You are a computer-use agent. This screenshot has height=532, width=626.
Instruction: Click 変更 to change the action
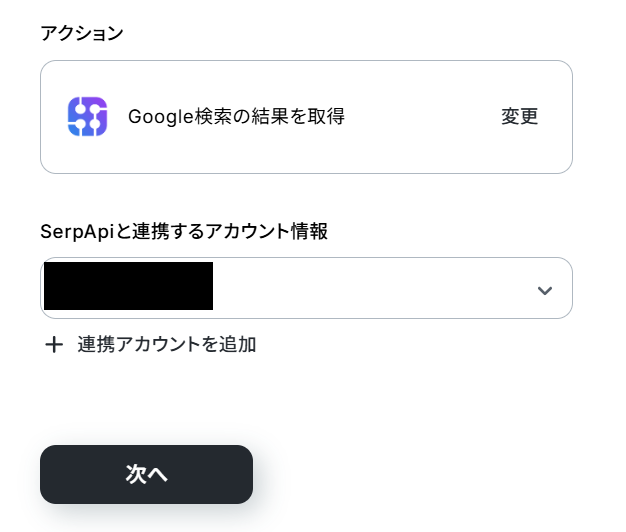tap(519, 117)
